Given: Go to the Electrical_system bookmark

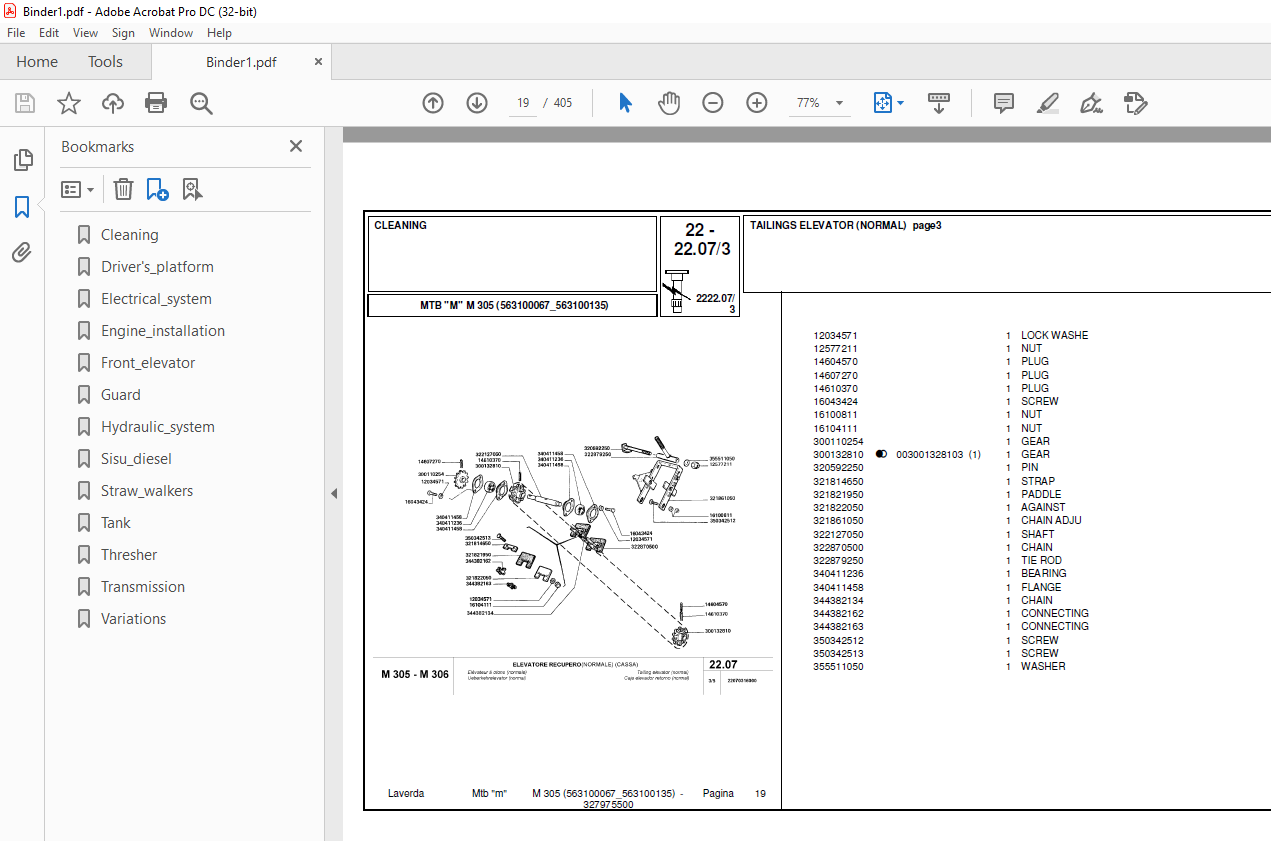Looking at the screenshot, I should pos(156,299).
